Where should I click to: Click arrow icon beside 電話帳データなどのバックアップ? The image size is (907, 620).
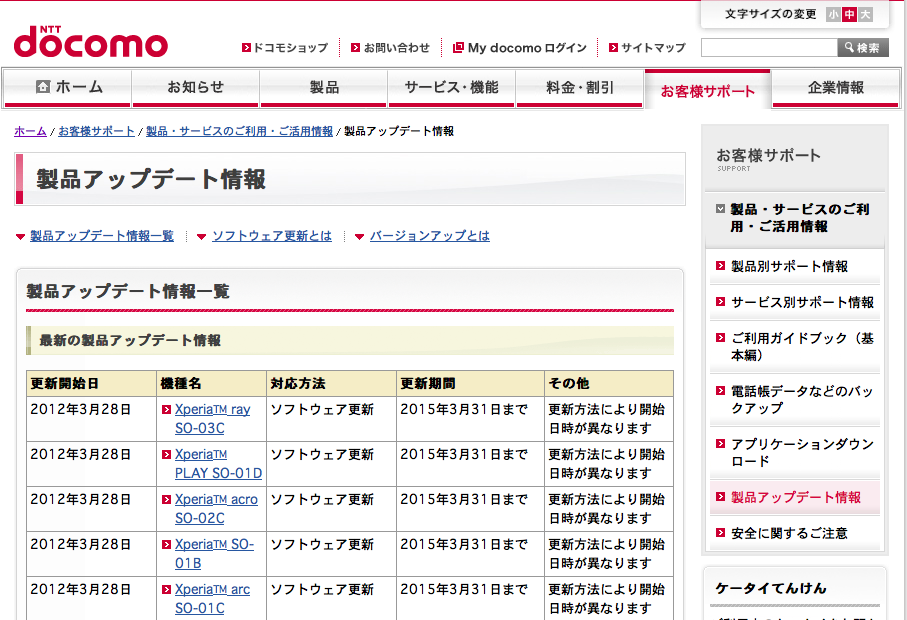[x=720, y=391]
